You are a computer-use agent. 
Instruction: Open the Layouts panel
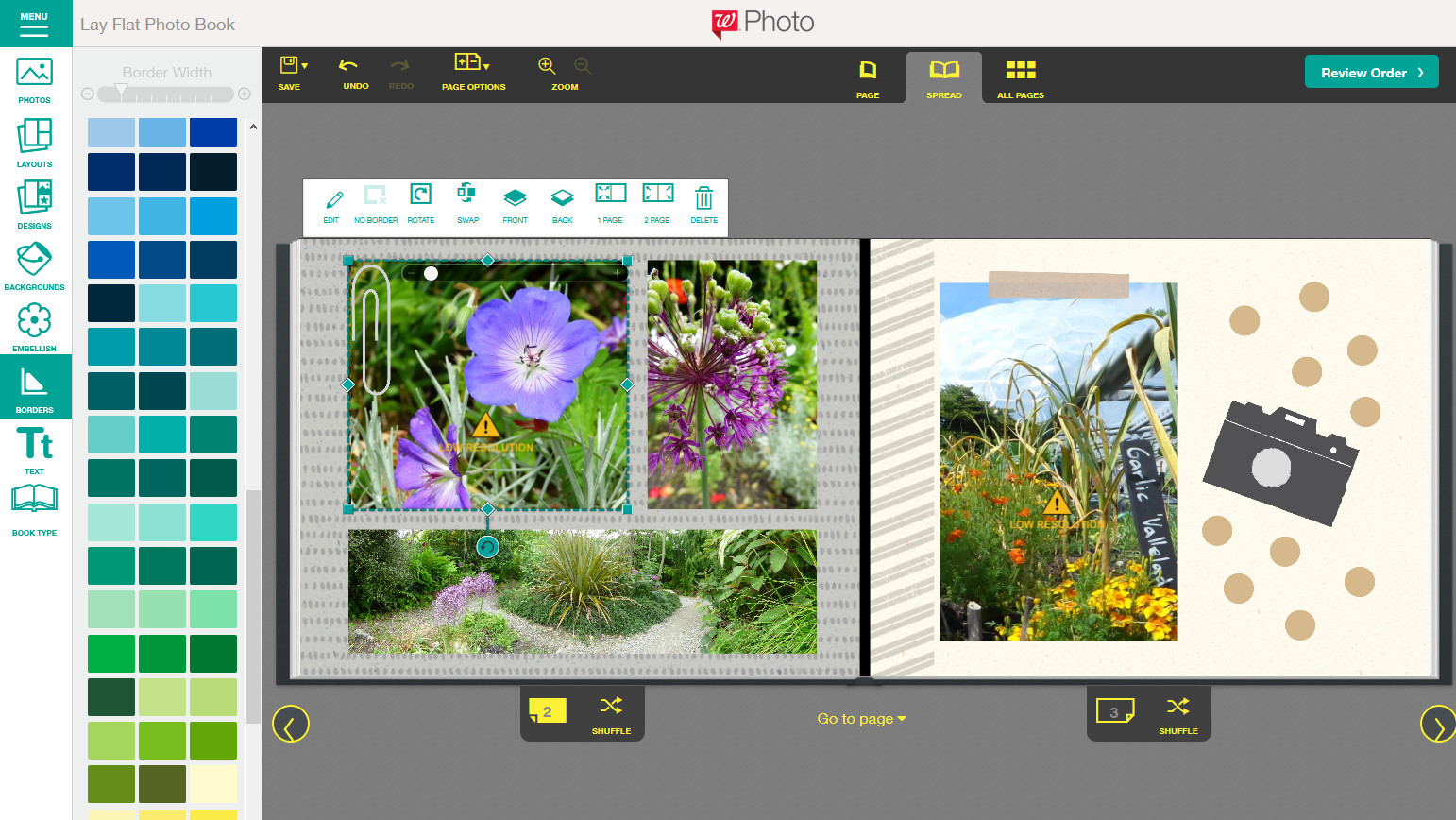coord(35,143)
